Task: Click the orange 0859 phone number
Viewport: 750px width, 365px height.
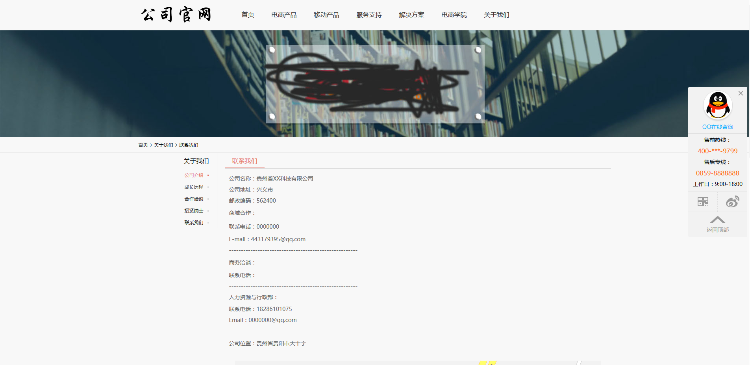Action: [x=717, y=173]
